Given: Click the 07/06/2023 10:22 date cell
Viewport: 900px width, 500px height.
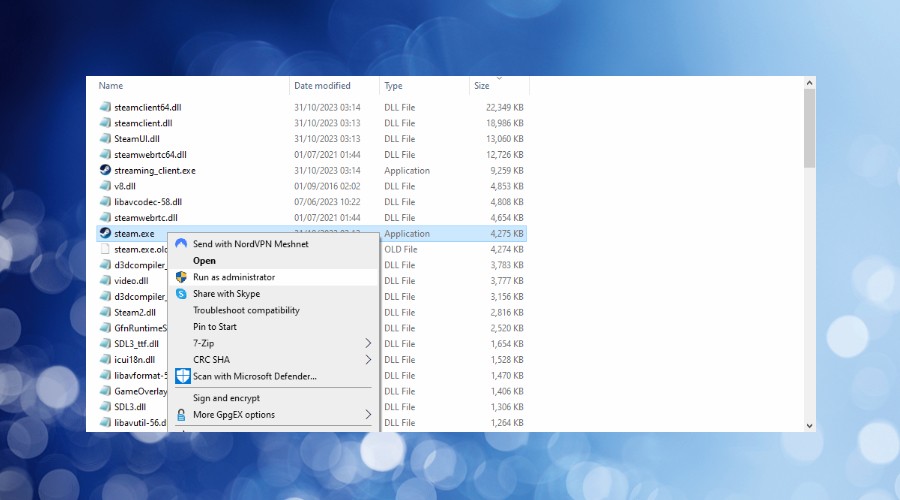Looking at the screenshot, I should (327, 202).
